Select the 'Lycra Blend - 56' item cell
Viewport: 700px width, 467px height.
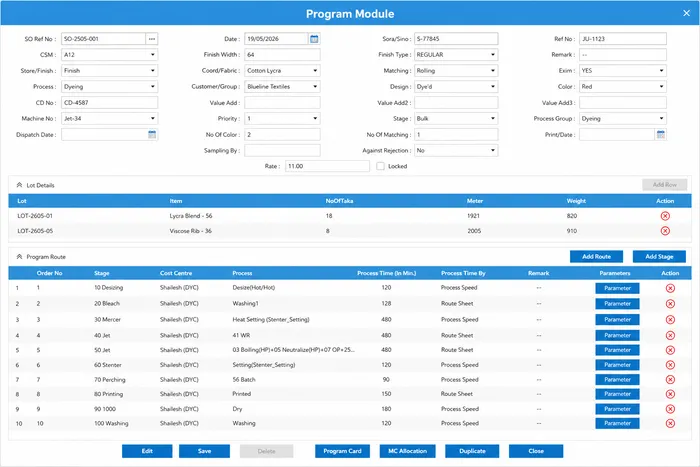(191, 216)
